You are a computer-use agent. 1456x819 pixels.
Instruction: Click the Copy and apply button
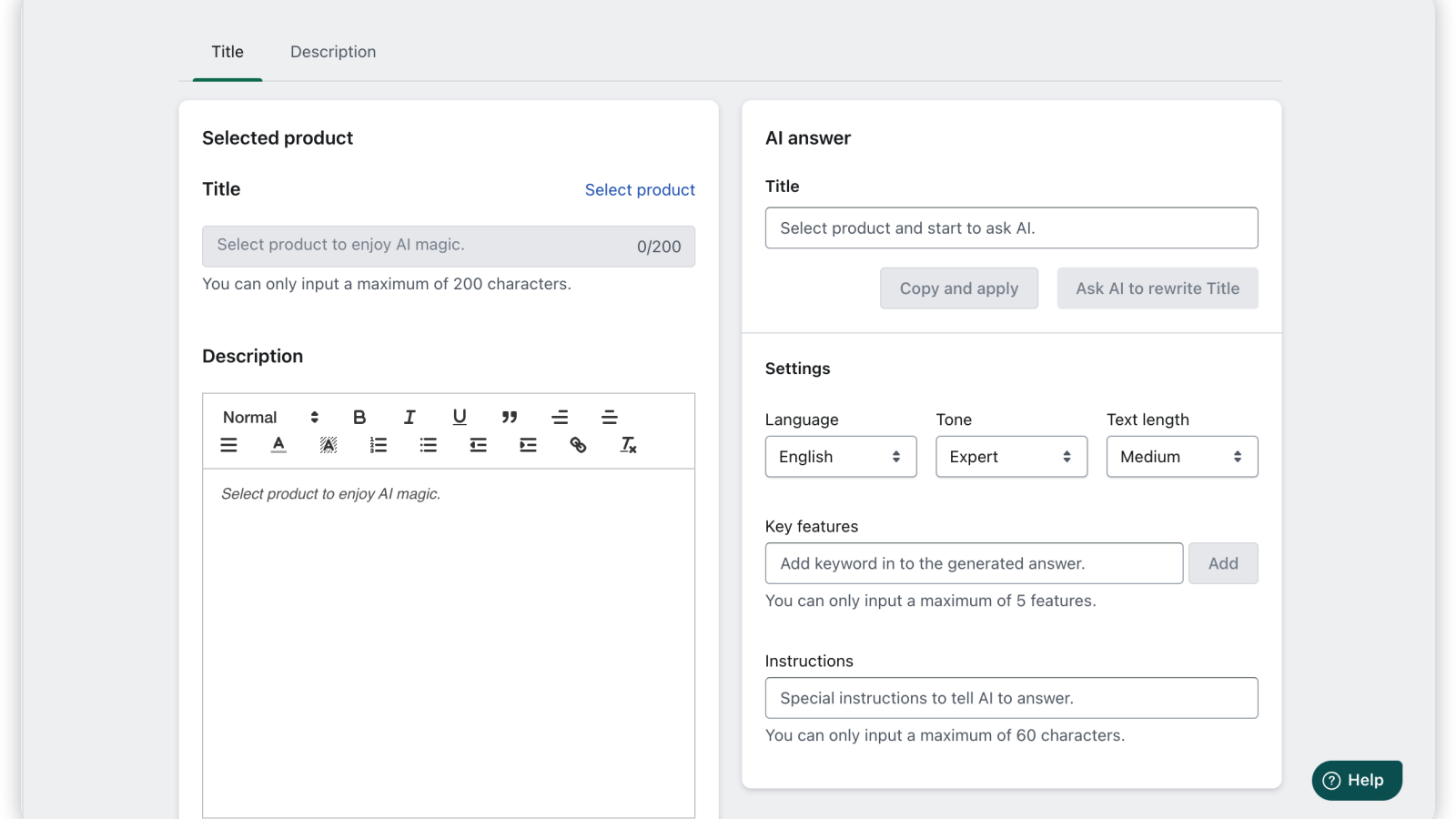click(959, 288)
